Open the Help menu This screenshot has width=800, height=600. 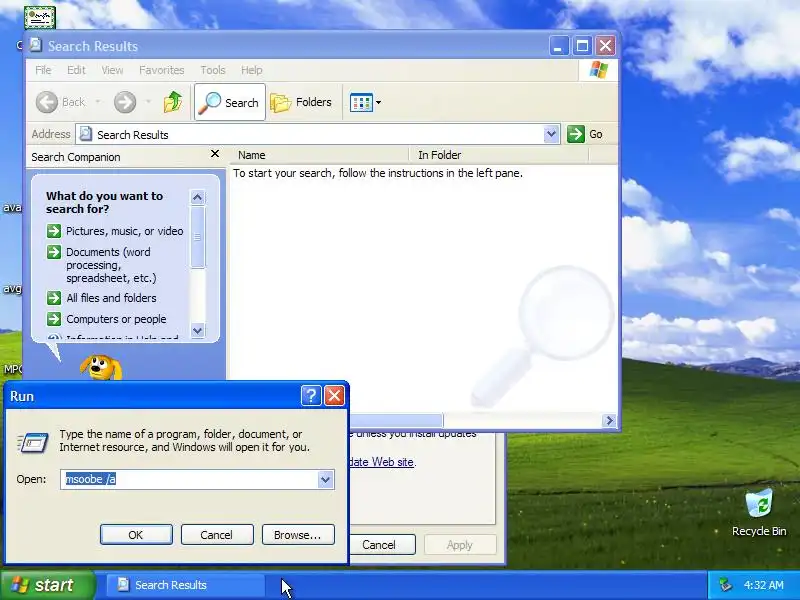tap(252, 70)
